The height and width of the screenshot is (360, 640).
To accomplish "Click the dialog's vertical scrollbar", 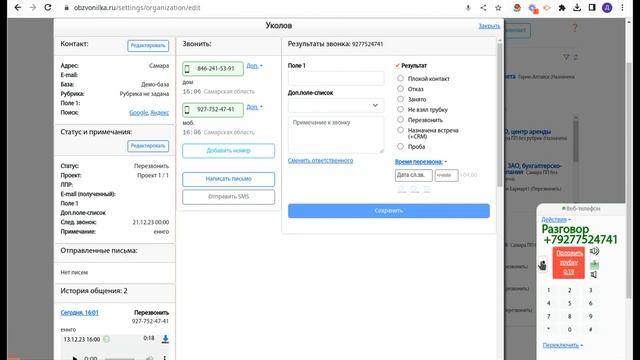I will (500, 114).
